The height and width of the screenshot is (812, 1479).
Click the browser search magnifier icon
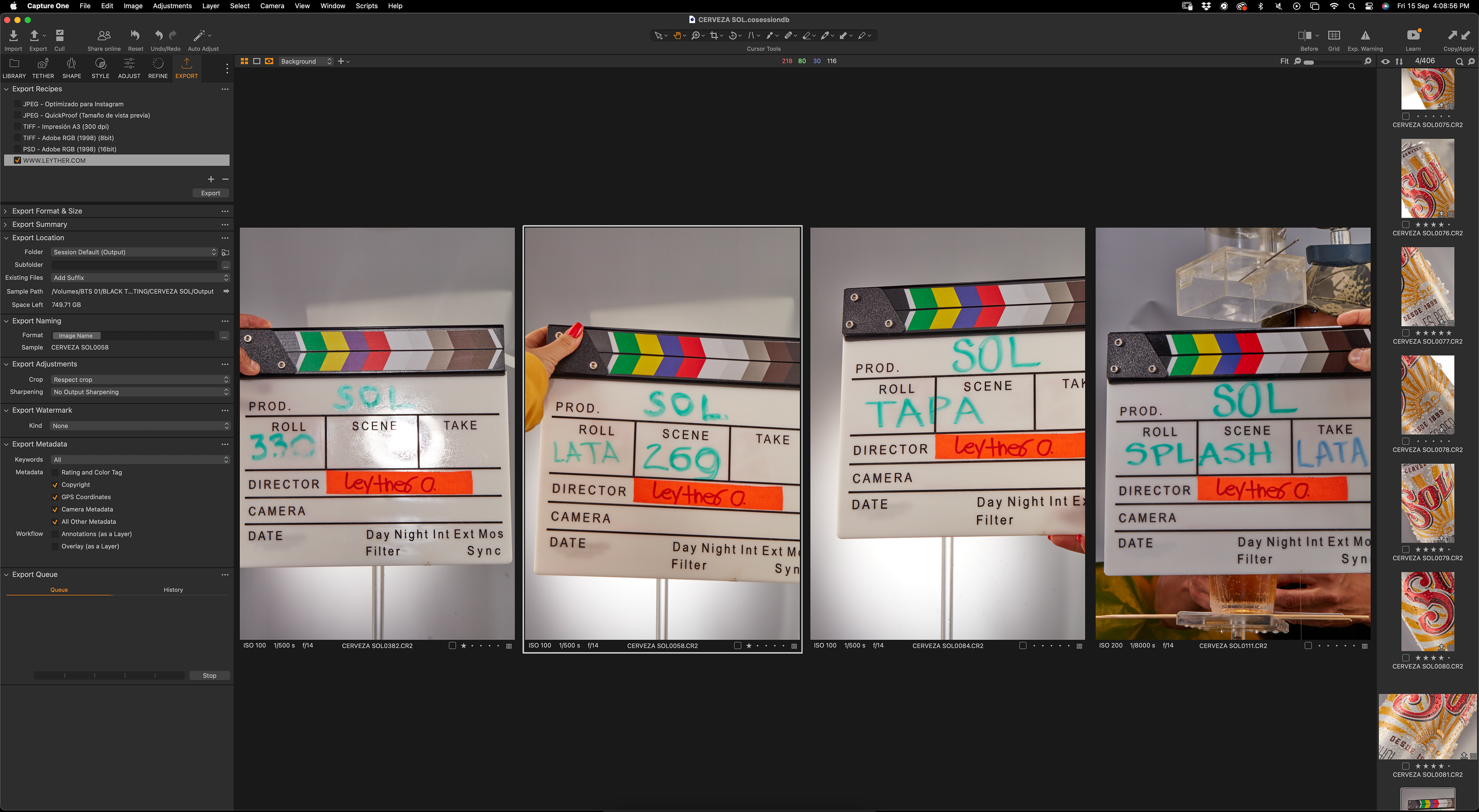pyautogui.click(x=1459, y=61)
